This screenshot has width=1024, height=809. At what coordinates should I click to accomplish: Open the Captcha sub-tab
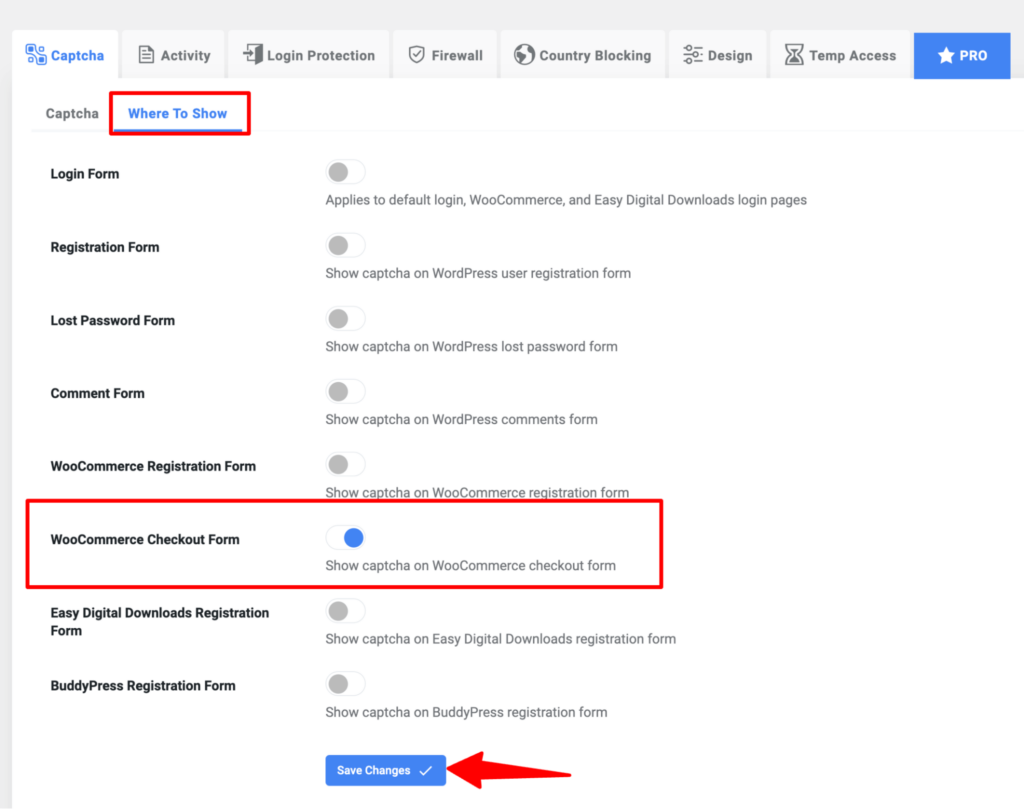click(x=71, y=113)
